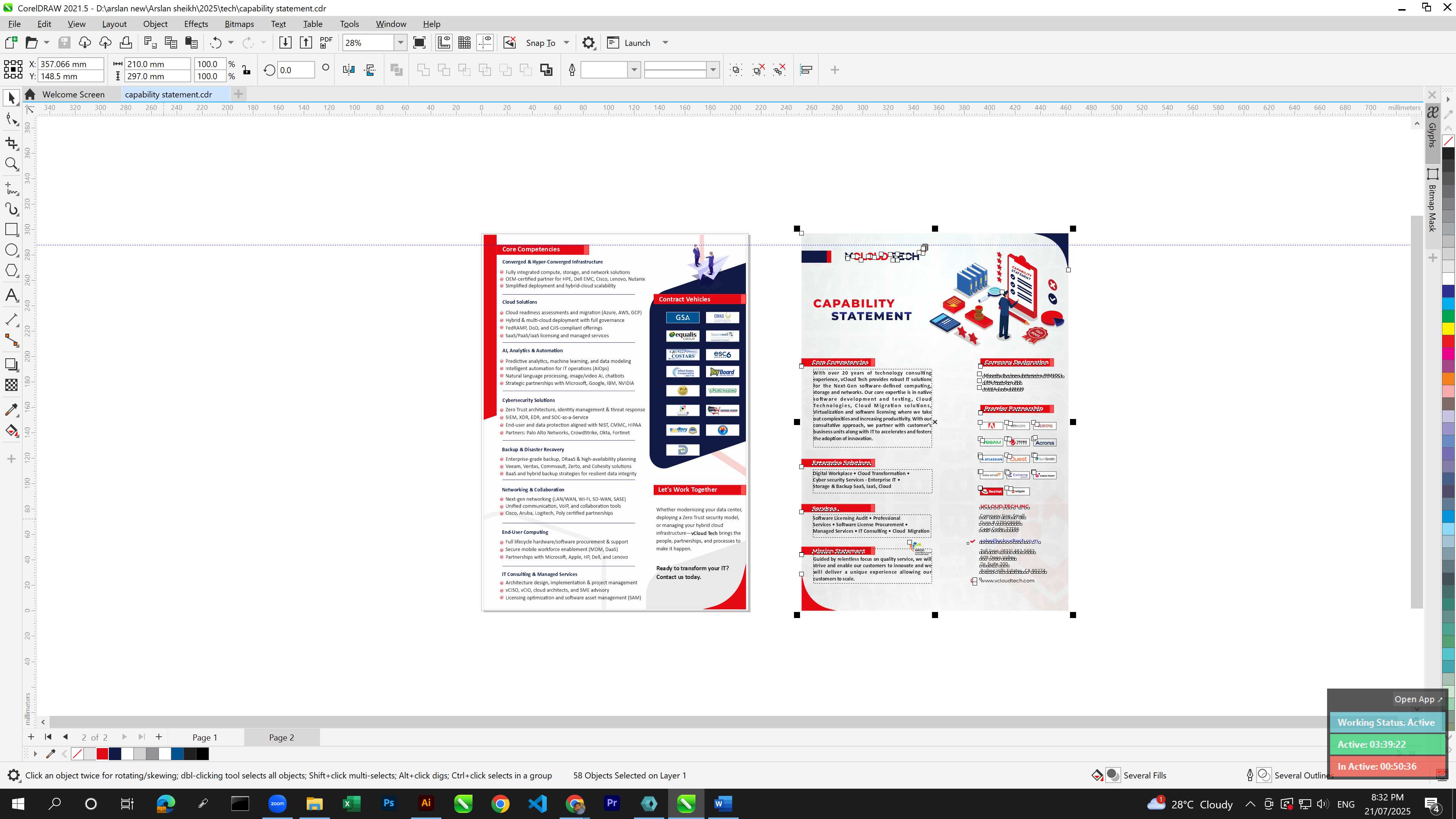Expand the Undo history dropdown
Image resolution: width=1456 pixels, height=819 pixels.
[x=231, y=42]
